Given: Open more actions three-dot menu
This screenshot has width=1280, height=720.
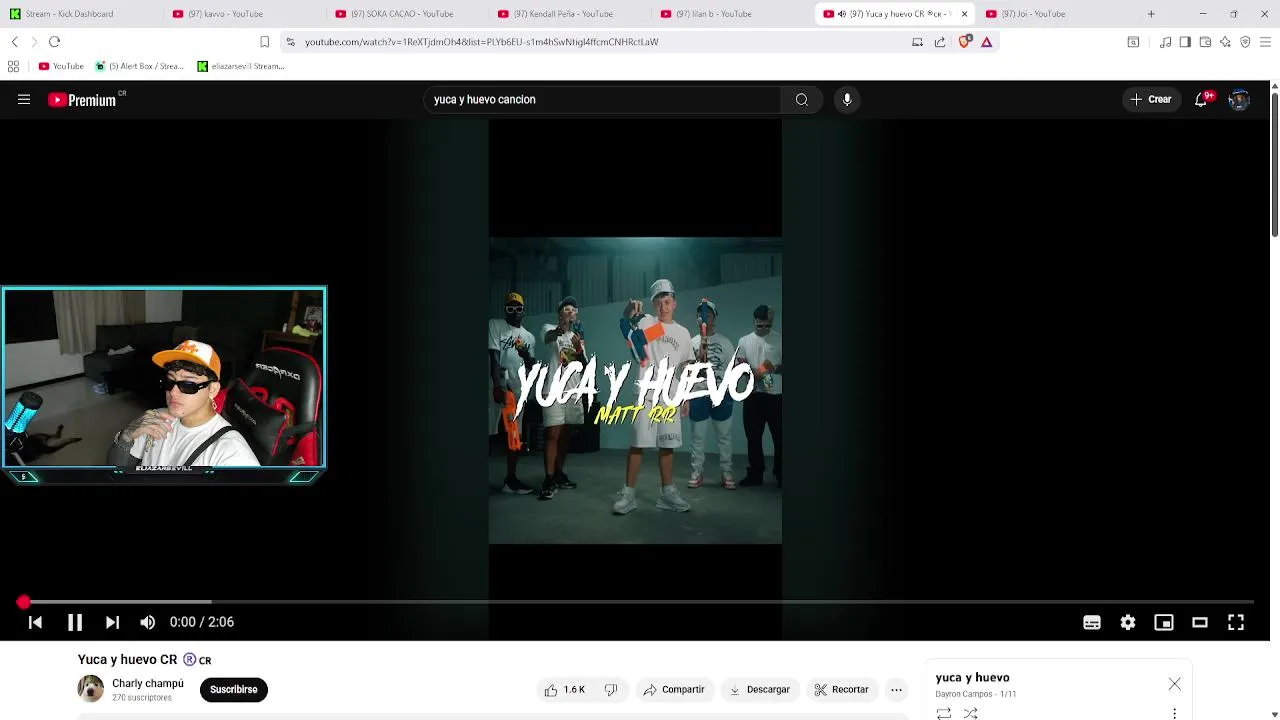Looking at the screenshot, I should point(896,689).
